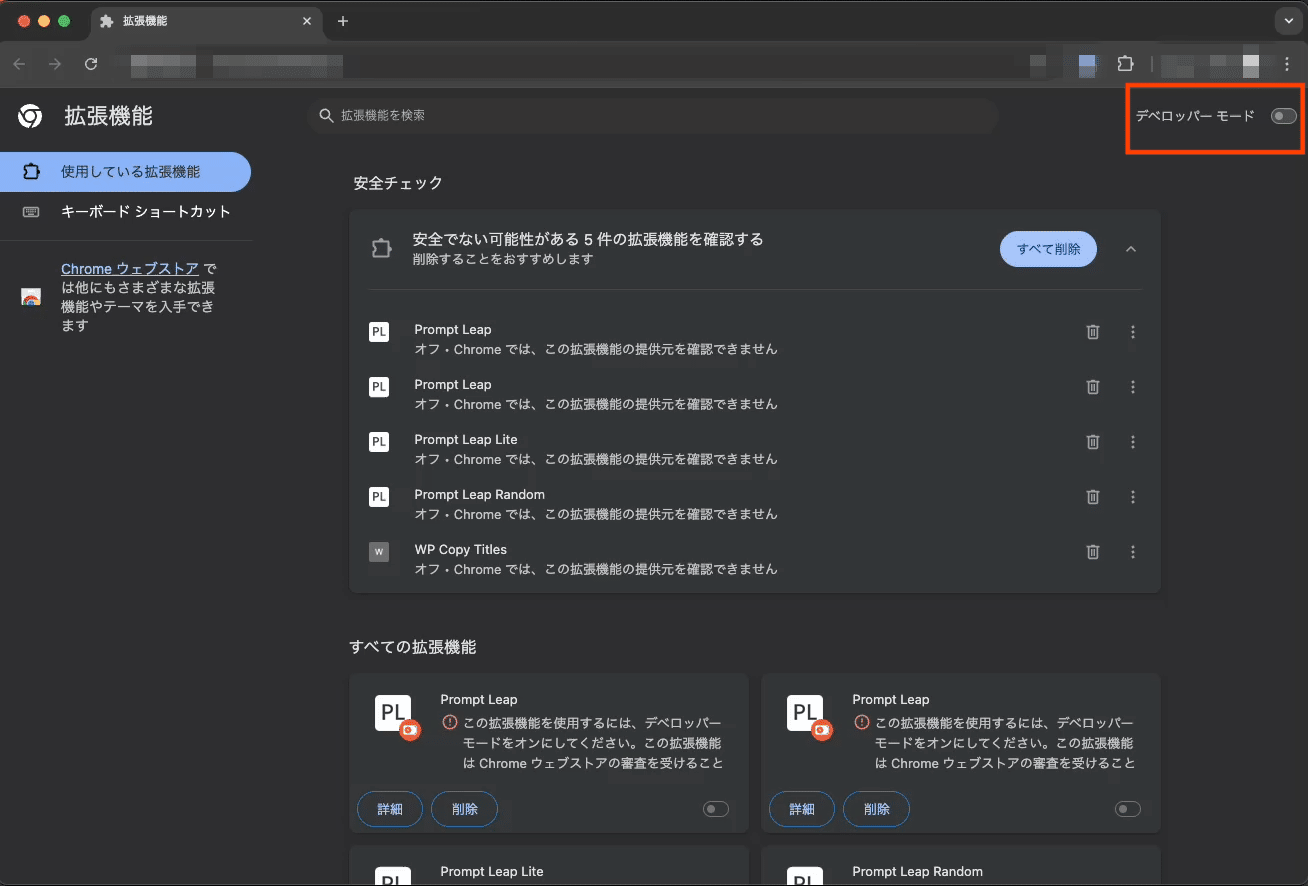Toggle on the left Prompt Leap card
1308x886 pixels.
716,809
